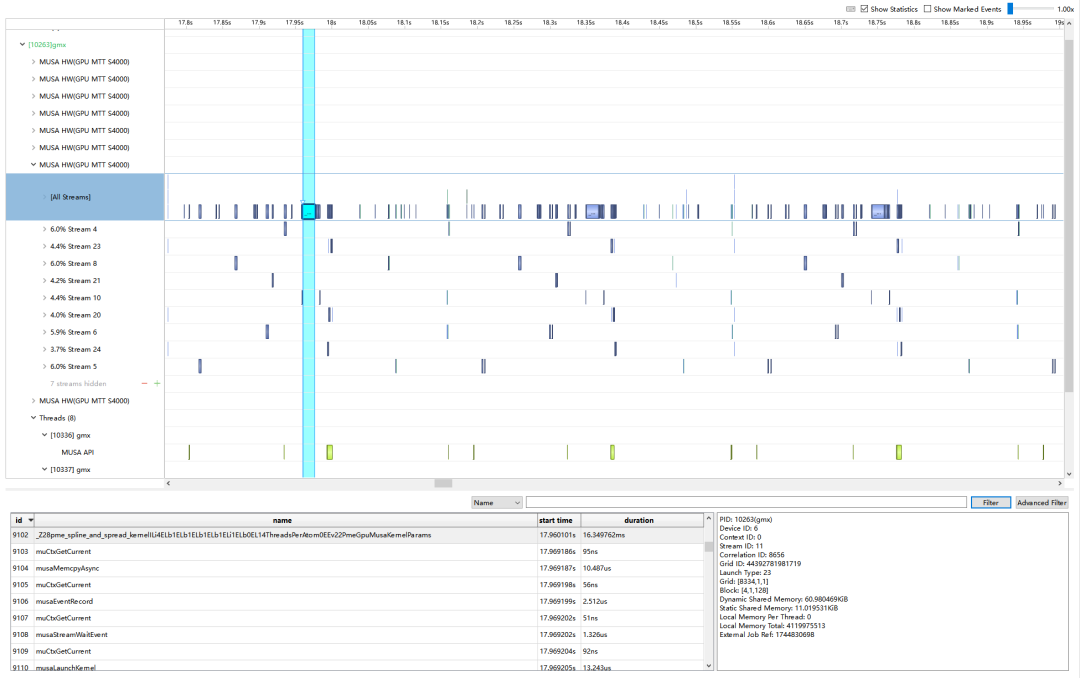1080x678 pixels.
Task: Sort table by the duration column header
Action: 639,520
